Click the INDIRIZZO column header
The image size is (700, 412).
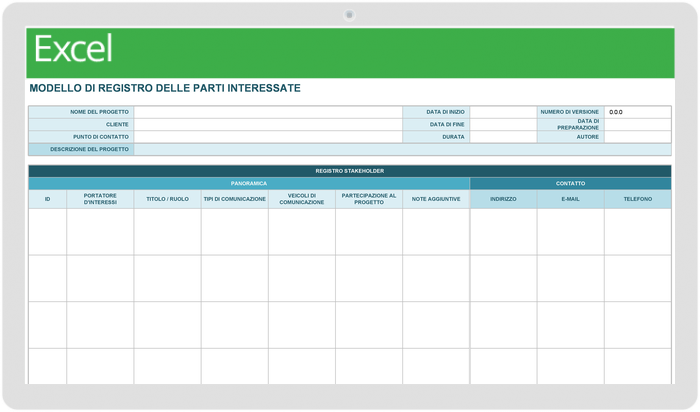(503, 199)
